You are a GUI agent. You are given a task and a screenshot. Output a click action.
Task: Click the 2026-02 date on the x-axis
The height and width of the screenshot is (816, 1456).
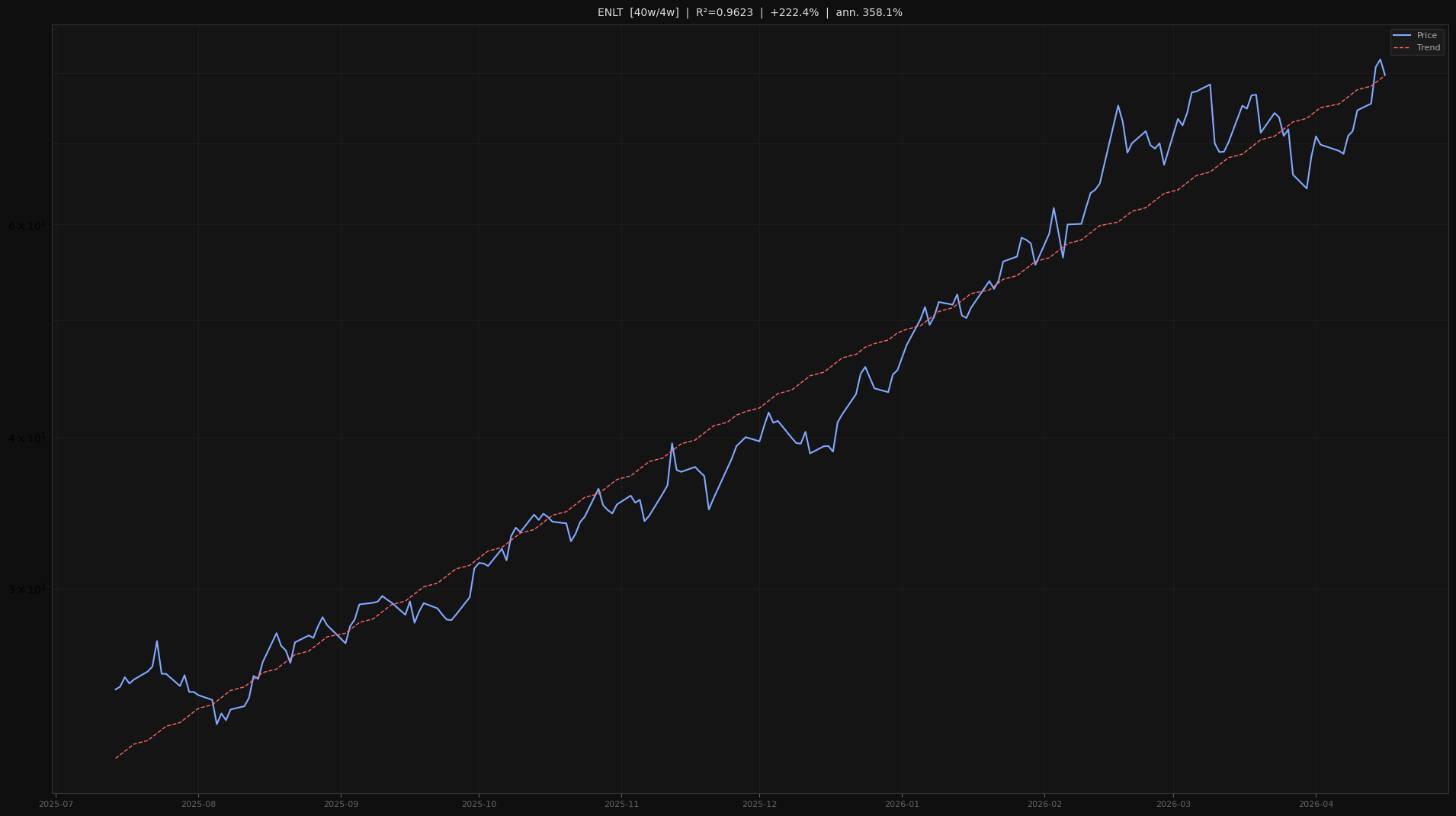[x=1044, y=805]
